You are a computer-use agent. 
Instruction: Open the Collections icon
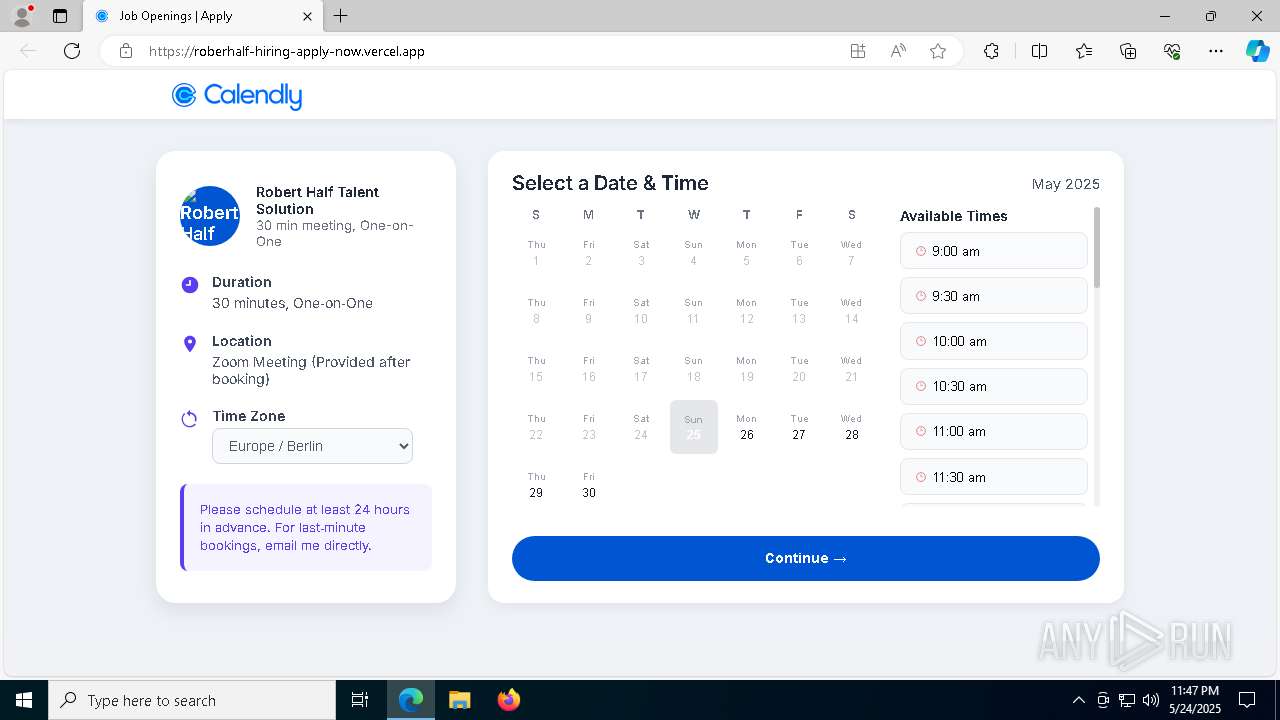(x=1128, y=51)
